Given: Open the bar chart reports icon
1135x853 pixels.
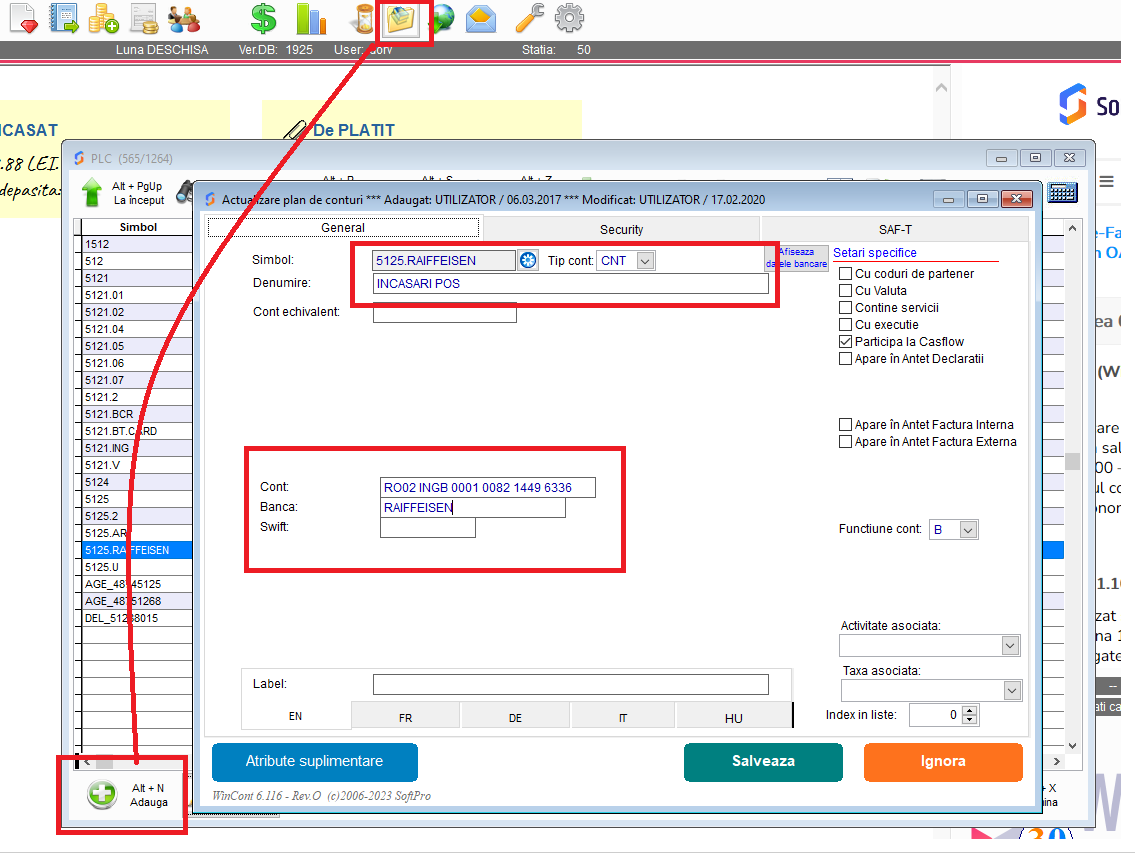Looking at the screenshot, I should click(311, 18).
